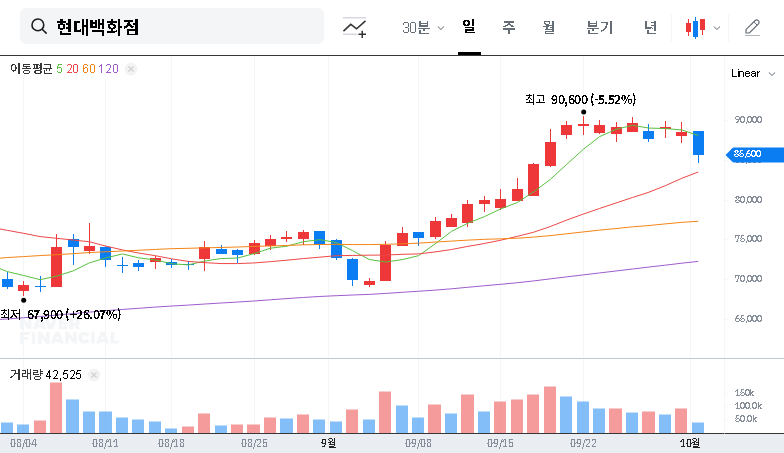784x453 pixels.
Task: Switch to the 주 weekly tab
Action: (509, 28)
